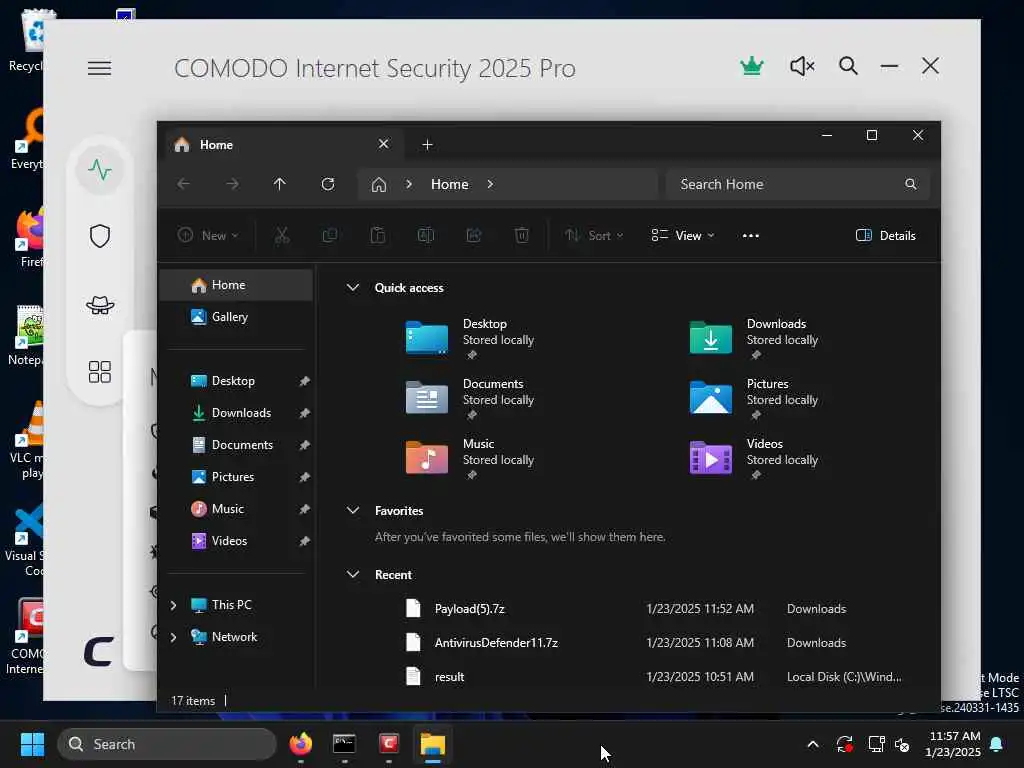Select Home in the navigation pane
Viewport: 1024px width, 768px height.
(x=236, y=285)
